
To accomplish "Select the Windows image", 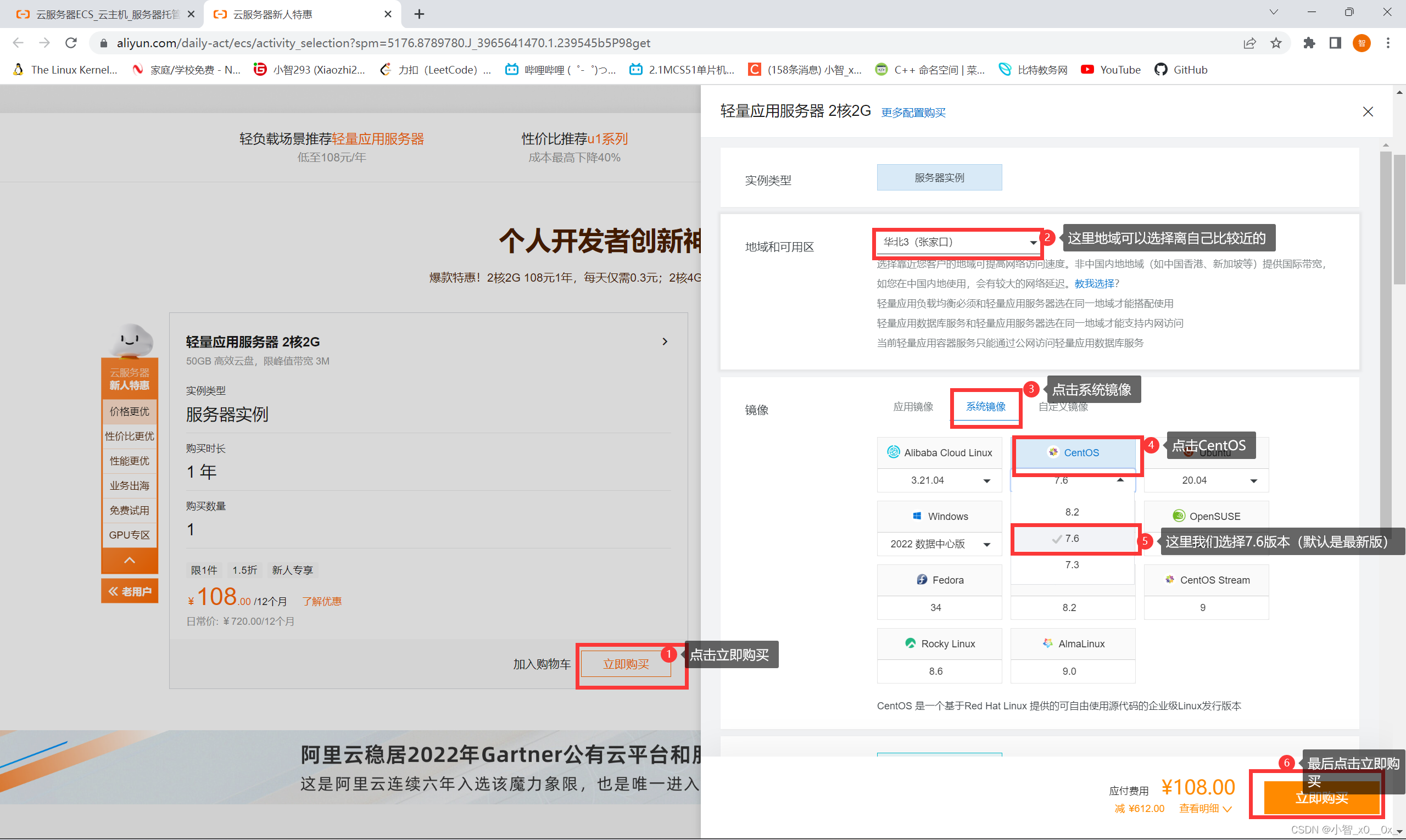I will tap(939, 516).
